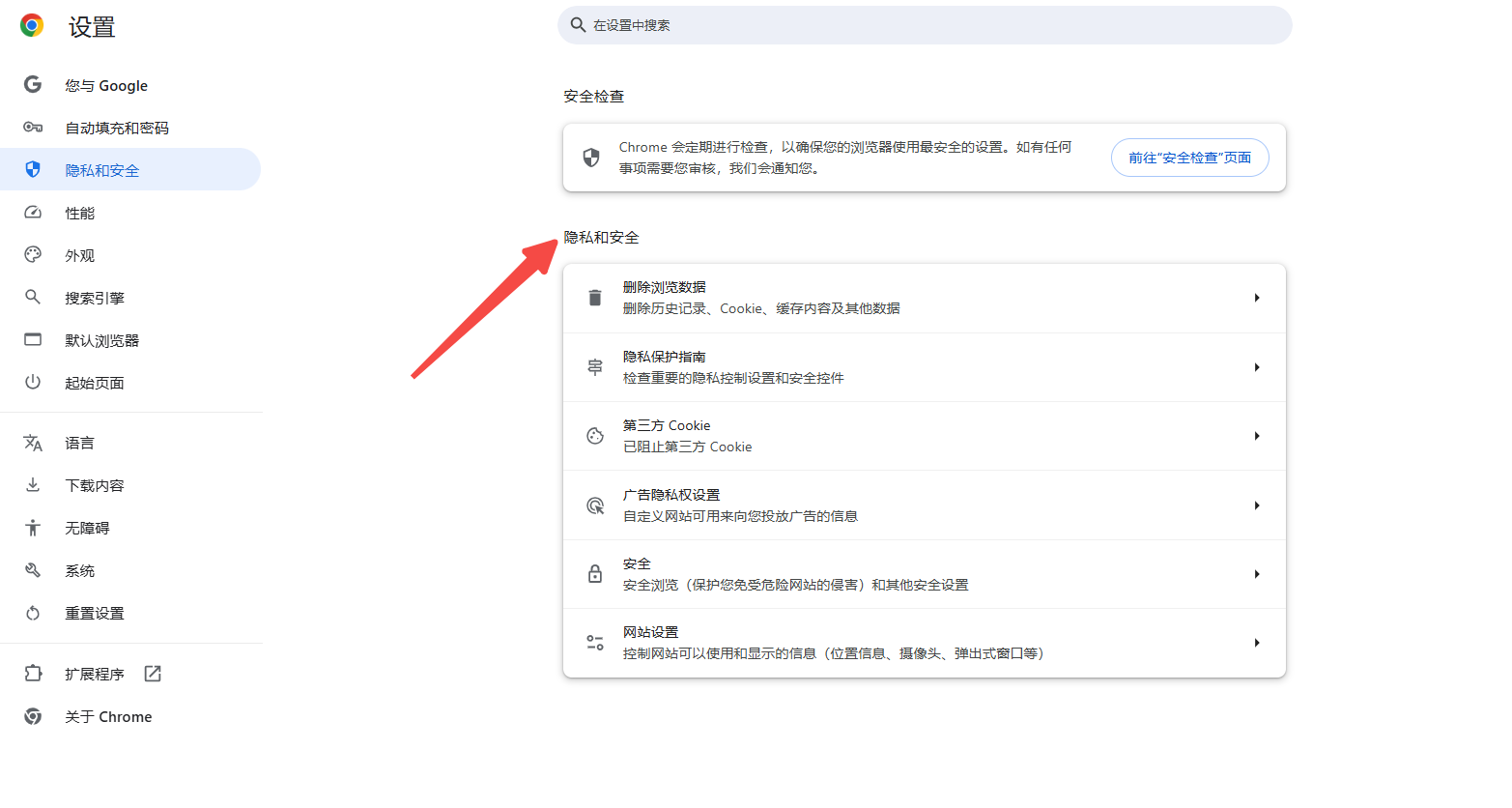
Task: Click the ad-privacy icon for 广告隐私权设置
Action: 595,505
